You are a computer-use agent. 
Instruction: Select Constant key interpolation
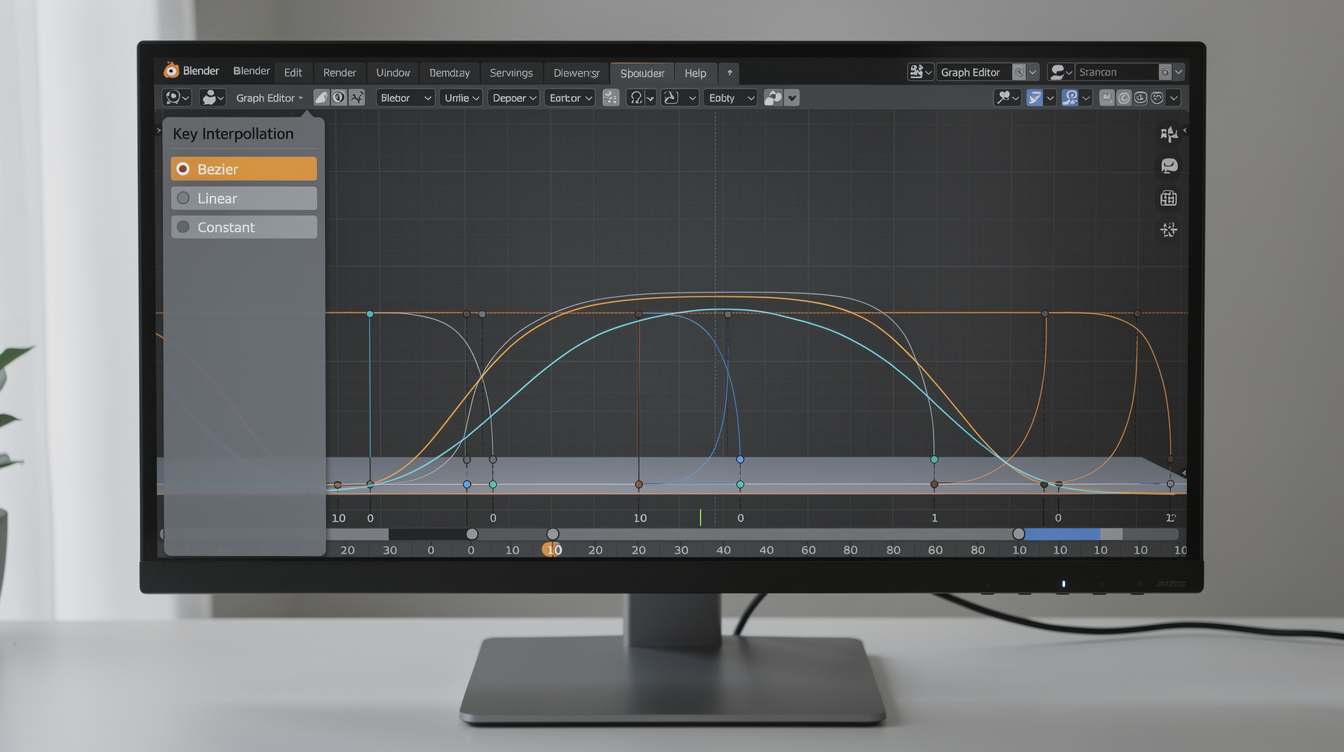pos(243,226)
